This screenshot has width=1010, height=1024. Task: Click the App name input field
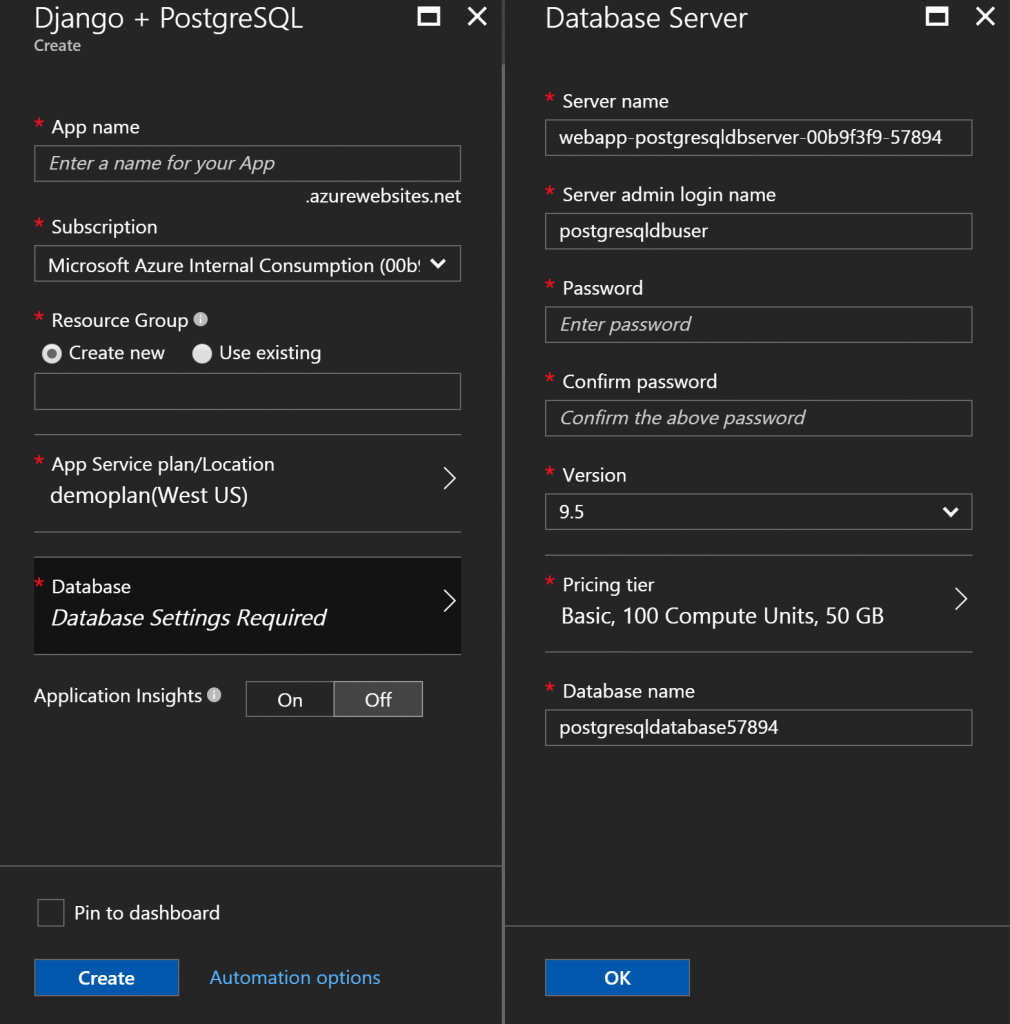coord(247,163)
